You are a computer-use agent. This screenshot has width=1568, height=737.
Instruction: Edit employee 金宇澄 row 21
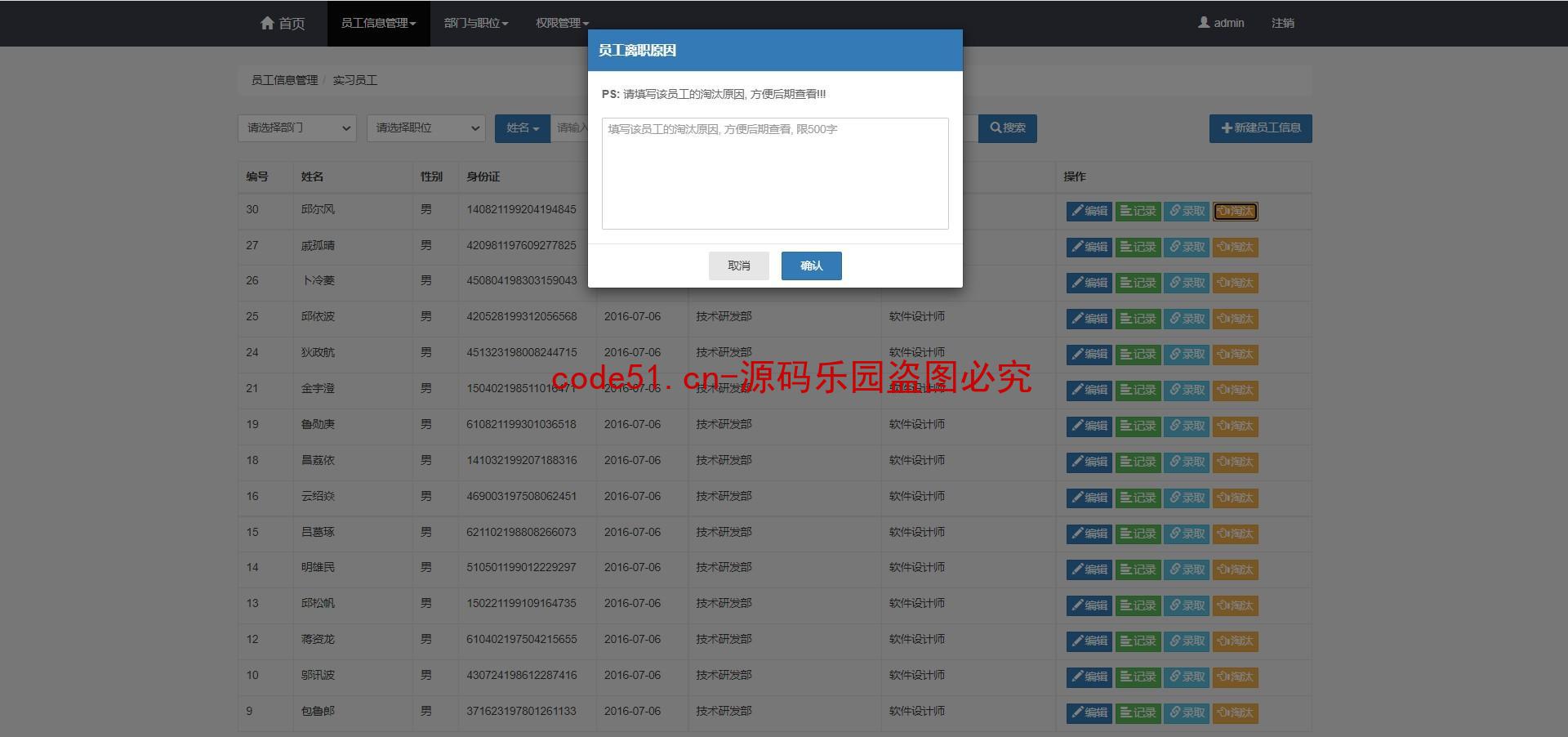click(1089, 391)
